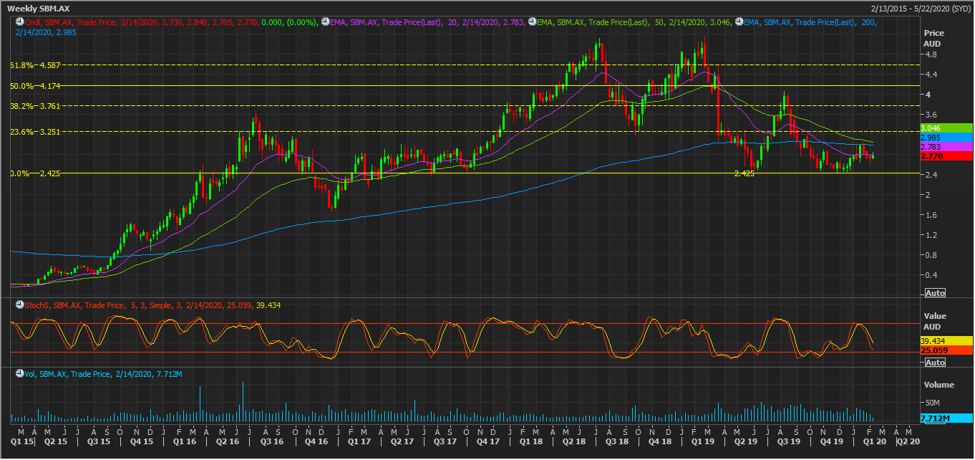Click the 1.2 price axis label
Viewport: 975px width, 460px height.
point(931,235)
